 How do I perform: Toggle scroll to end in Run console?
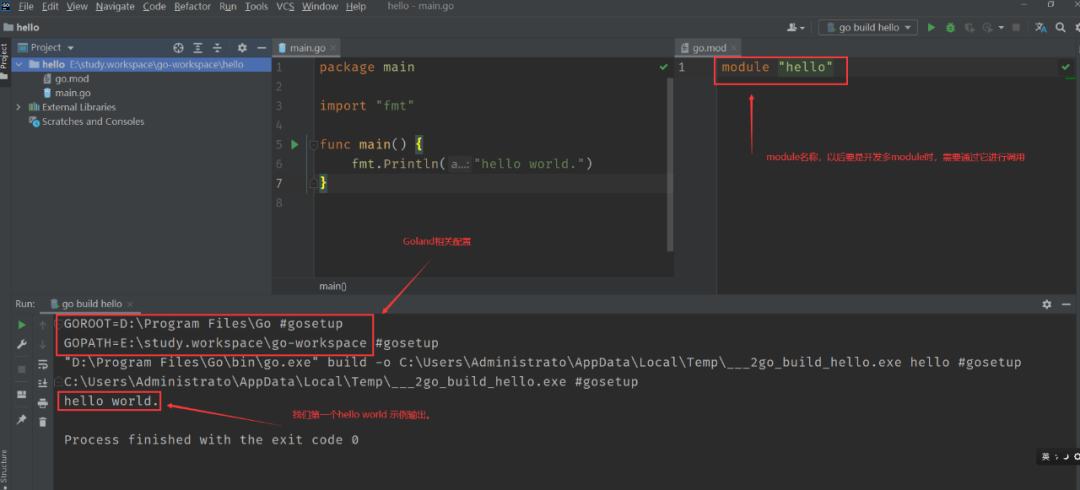coord(42,383)
